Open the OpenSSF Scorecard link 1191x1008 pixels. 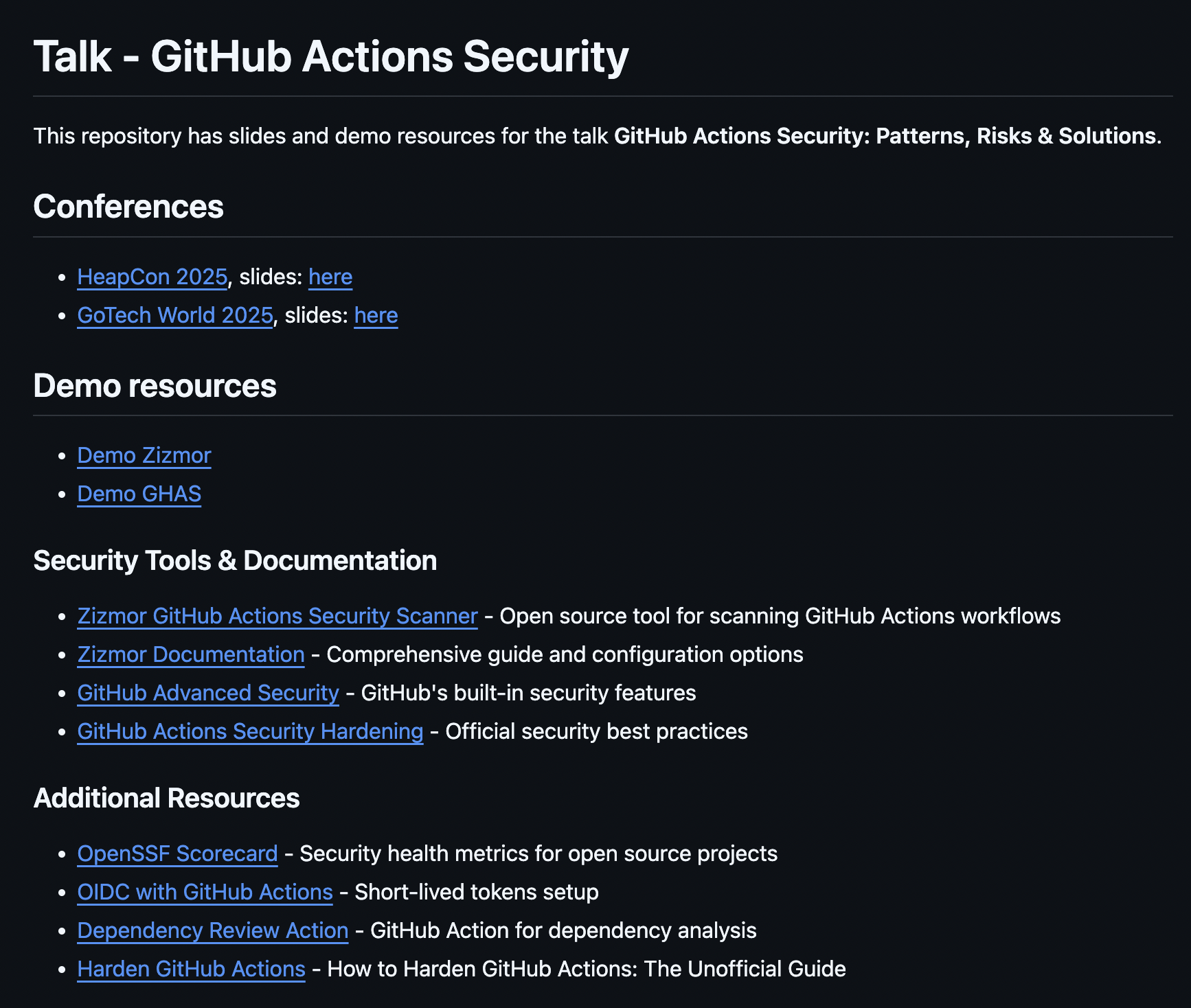177,854
